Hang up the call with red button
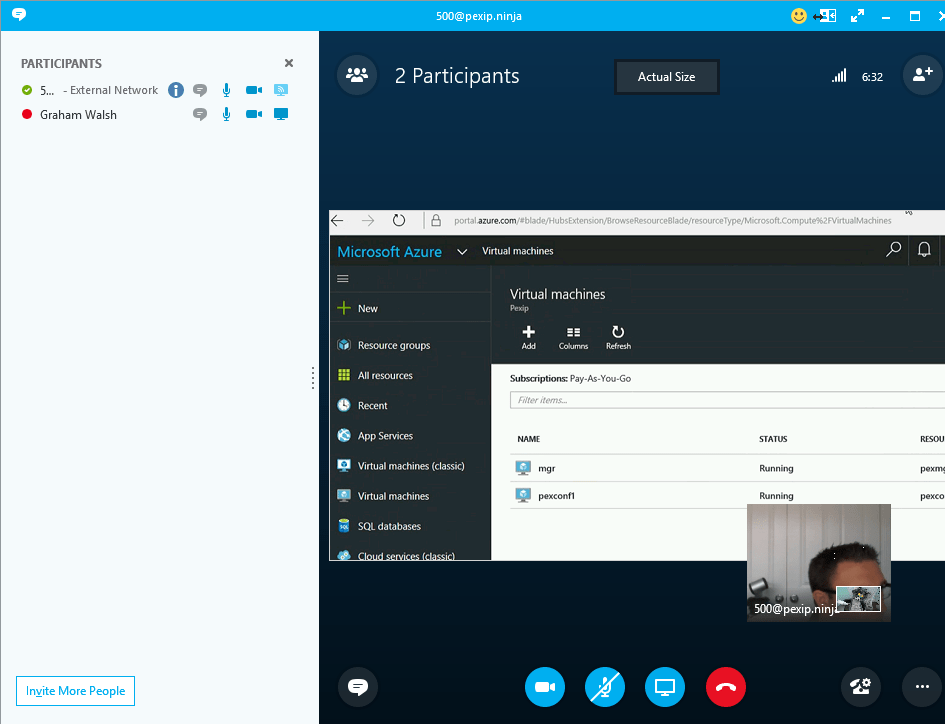 point(726,687)
